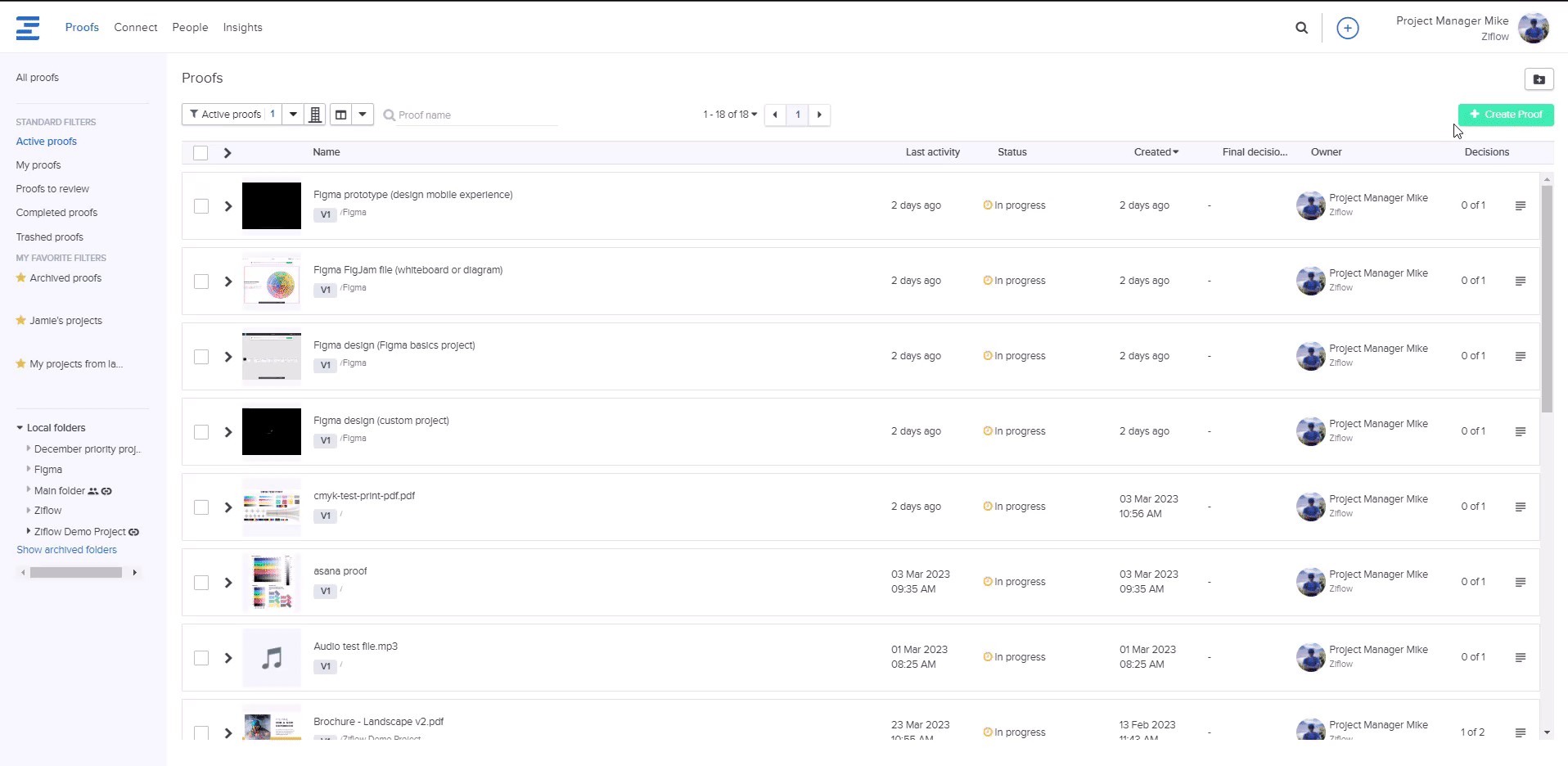Switch to the Insights tab
Screen dimensions: 1568x766
pos(242,28)
